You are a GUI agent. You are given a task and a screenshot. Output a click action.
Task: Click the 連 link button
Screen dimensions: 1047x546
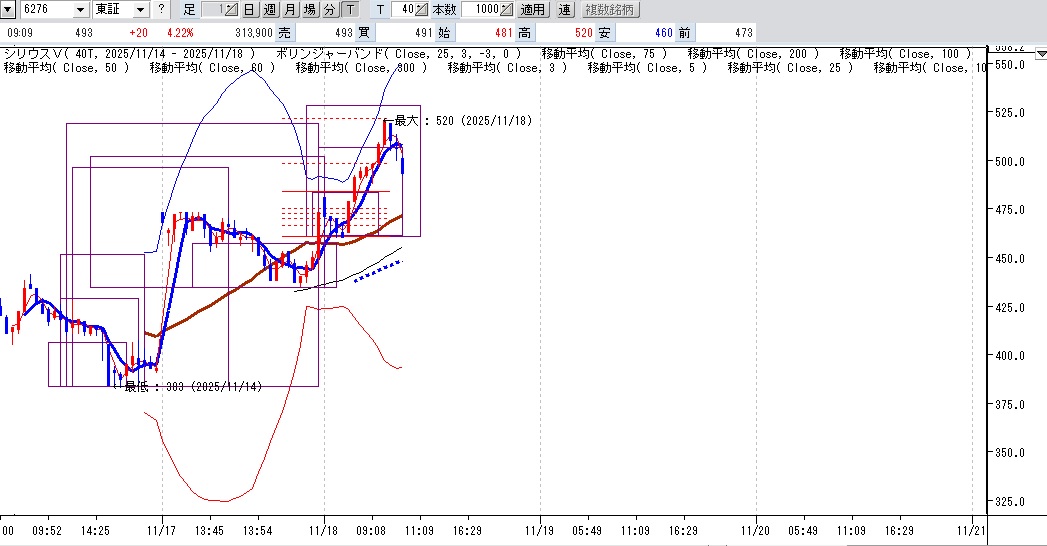coord(565,9)
